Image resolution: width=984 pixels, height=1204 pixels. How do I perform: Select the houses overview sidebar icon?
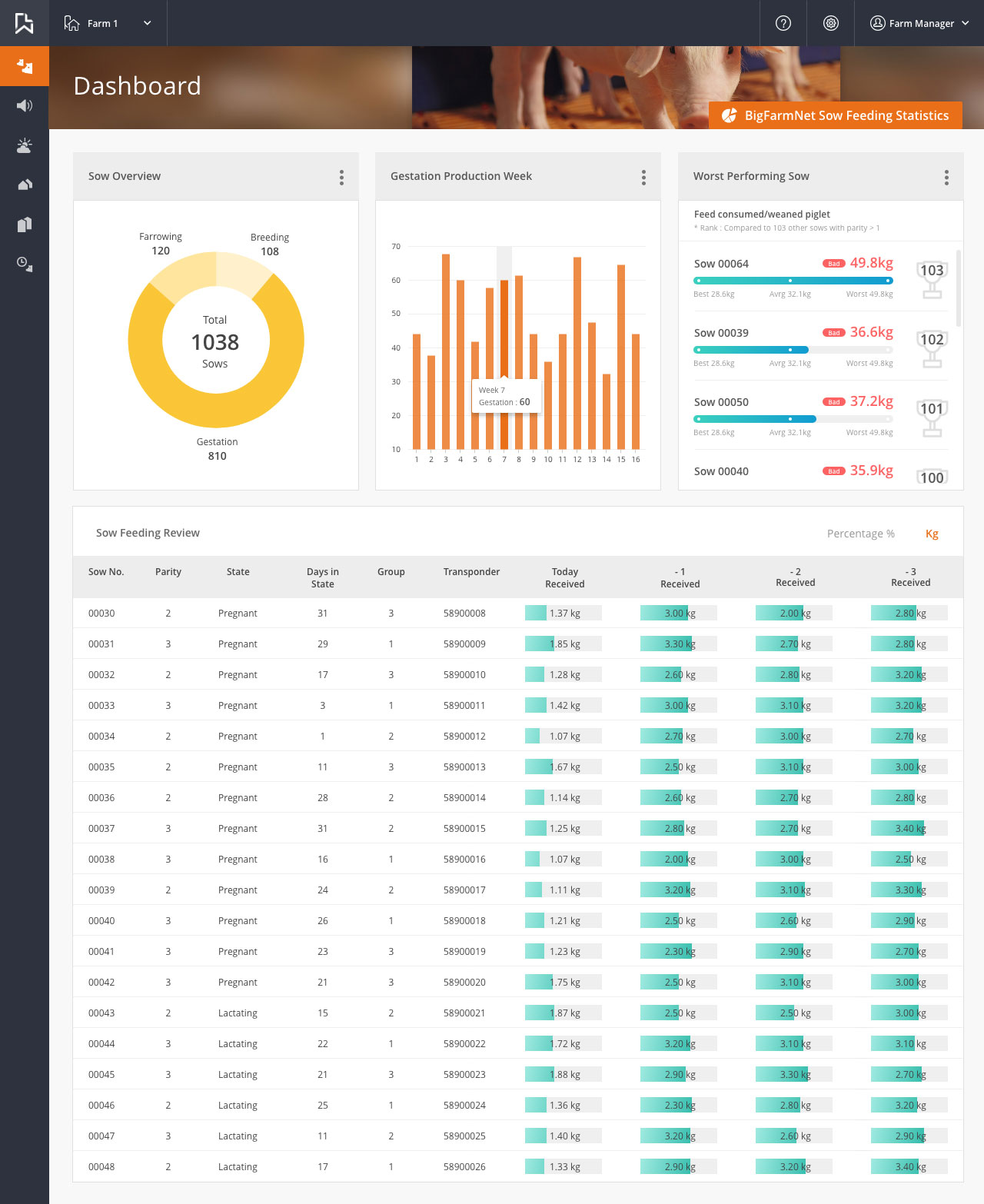pos(24,184)
